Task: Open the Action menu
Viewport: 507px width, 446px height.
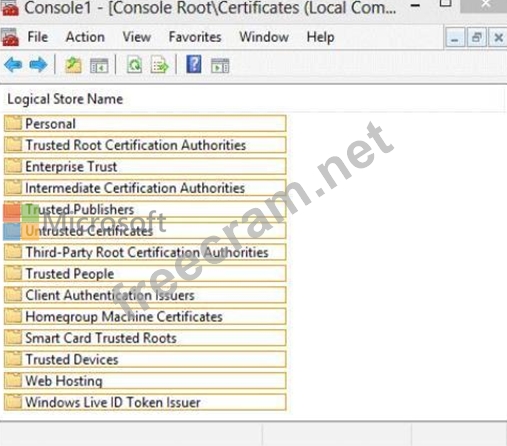Action: pyautogui.click(x=85, y=37)
